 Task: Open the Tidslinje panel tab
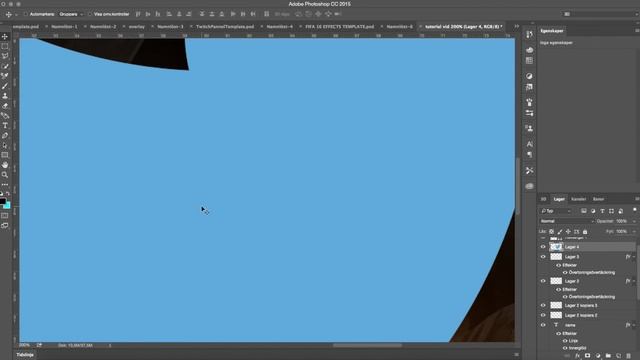click(25, 355)
